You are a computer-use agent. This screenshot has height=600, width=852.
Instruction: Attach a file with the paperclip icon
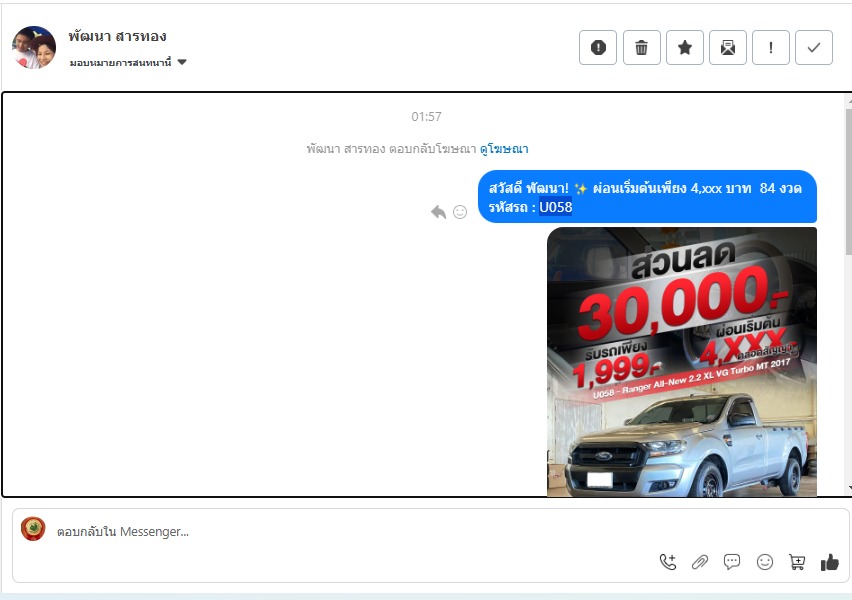pyautogui.click(x=700, y=562)
